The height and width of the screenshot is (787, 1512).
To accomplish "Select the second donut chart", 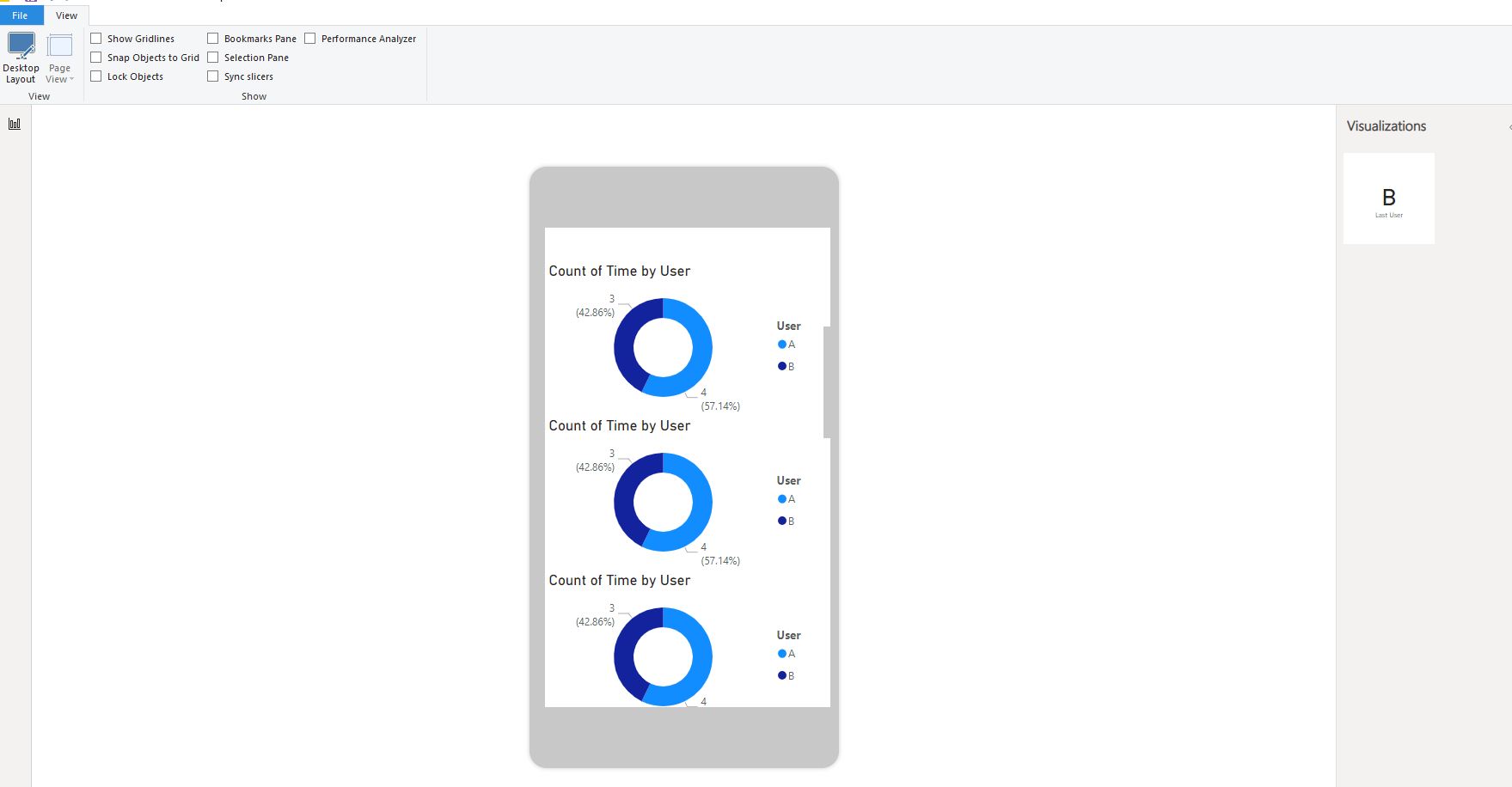I will click(x=663, y=502).
